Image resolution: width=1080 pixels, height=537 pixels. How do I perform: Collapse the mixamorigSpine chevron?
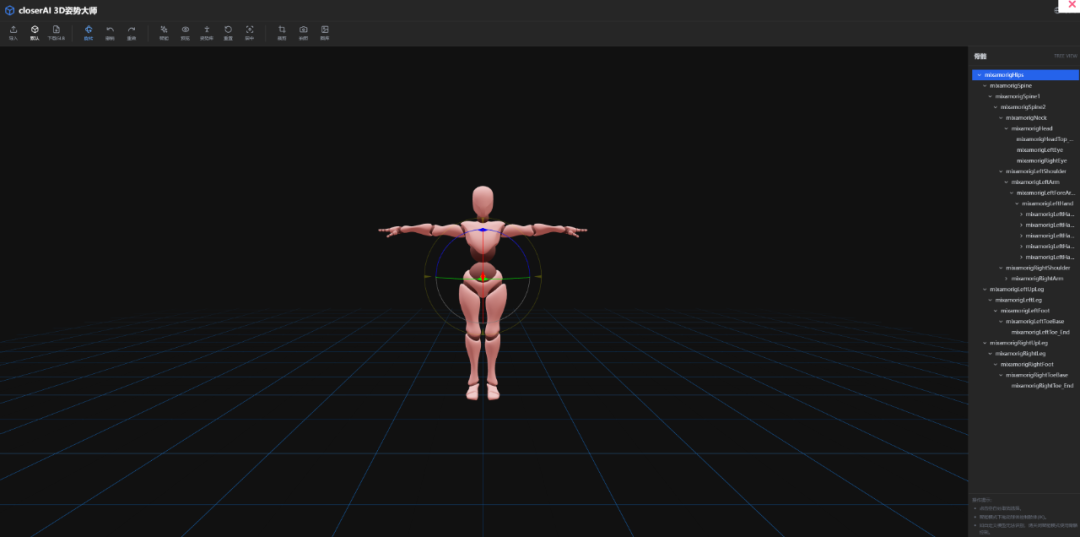[x=984, y=85]
